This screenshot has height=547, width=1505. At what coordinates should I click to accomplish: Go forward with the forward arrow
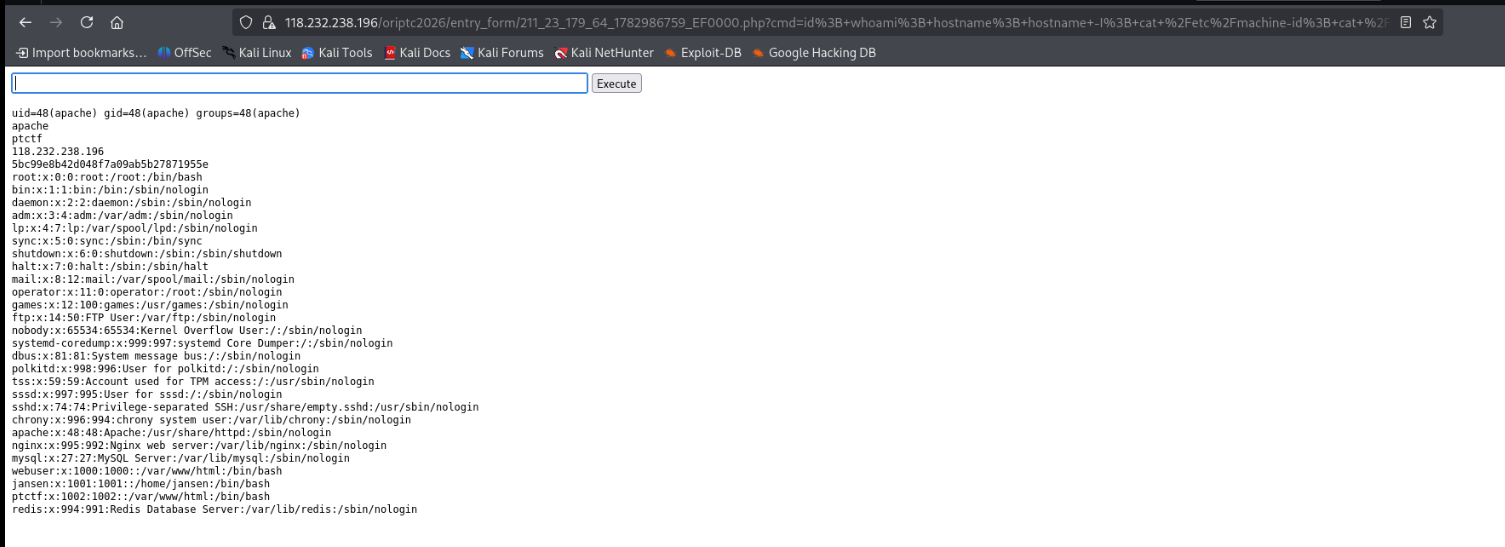click(55, 22)
